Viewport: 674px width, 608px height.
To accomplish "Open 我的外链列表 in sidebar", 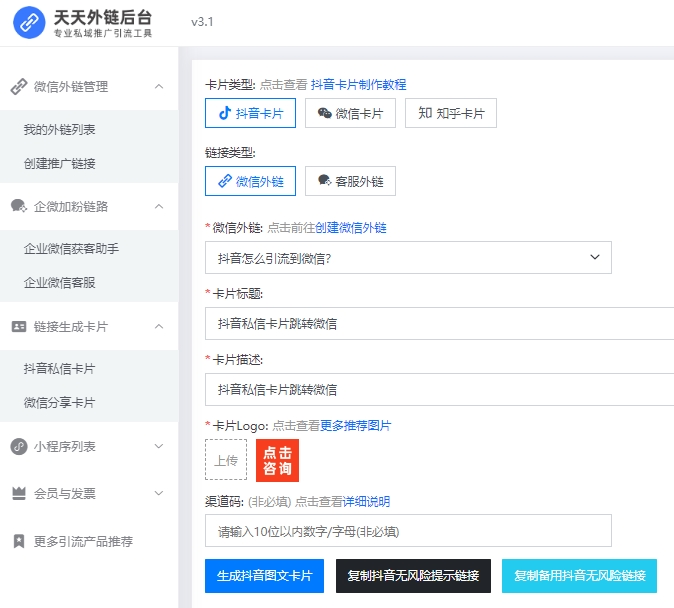I will 60,130.
